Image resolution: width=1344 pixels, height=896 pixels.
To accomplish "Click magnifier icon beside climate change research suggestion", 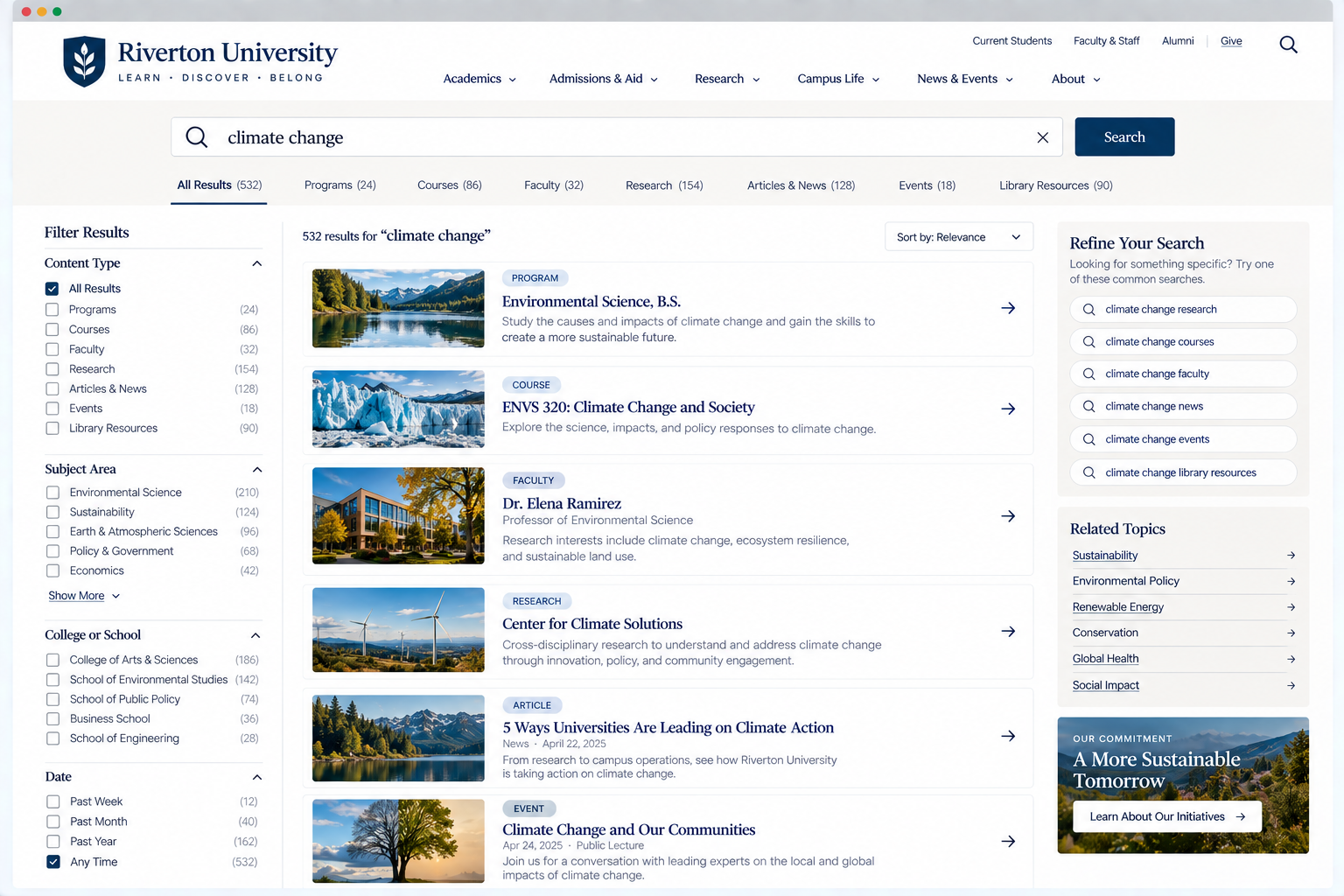I will click(1088, 310).
